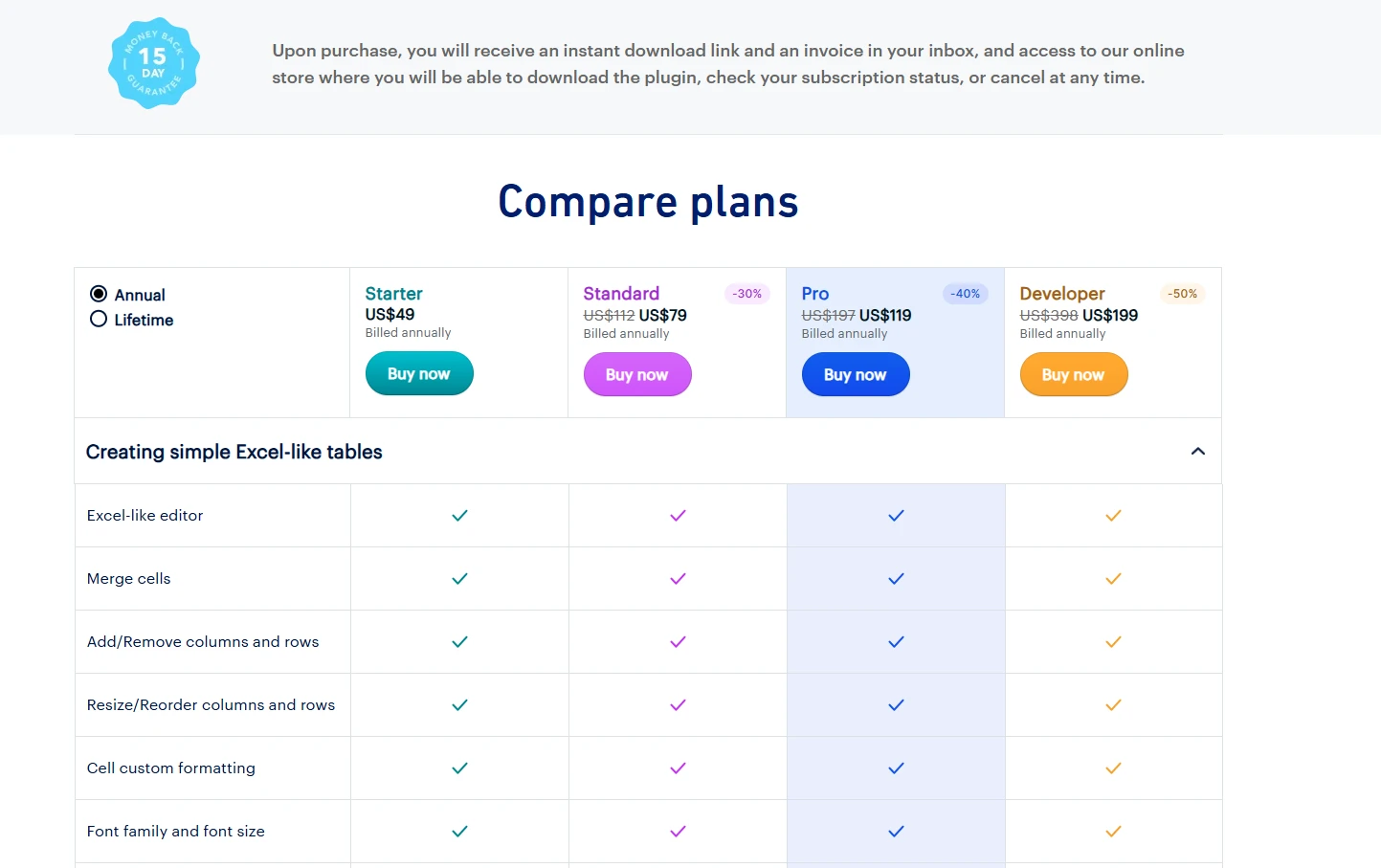Click the Starter checkmark for Cell custom formatting
The image size is (1381, 868).
pos(459,768)
